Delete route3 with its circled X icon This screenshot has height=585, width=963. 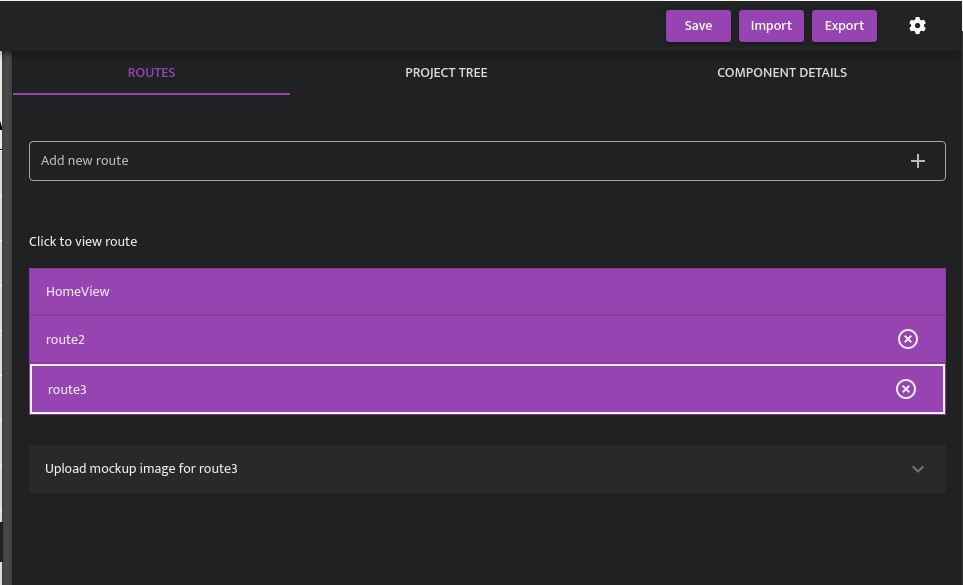tap(906, 389)
